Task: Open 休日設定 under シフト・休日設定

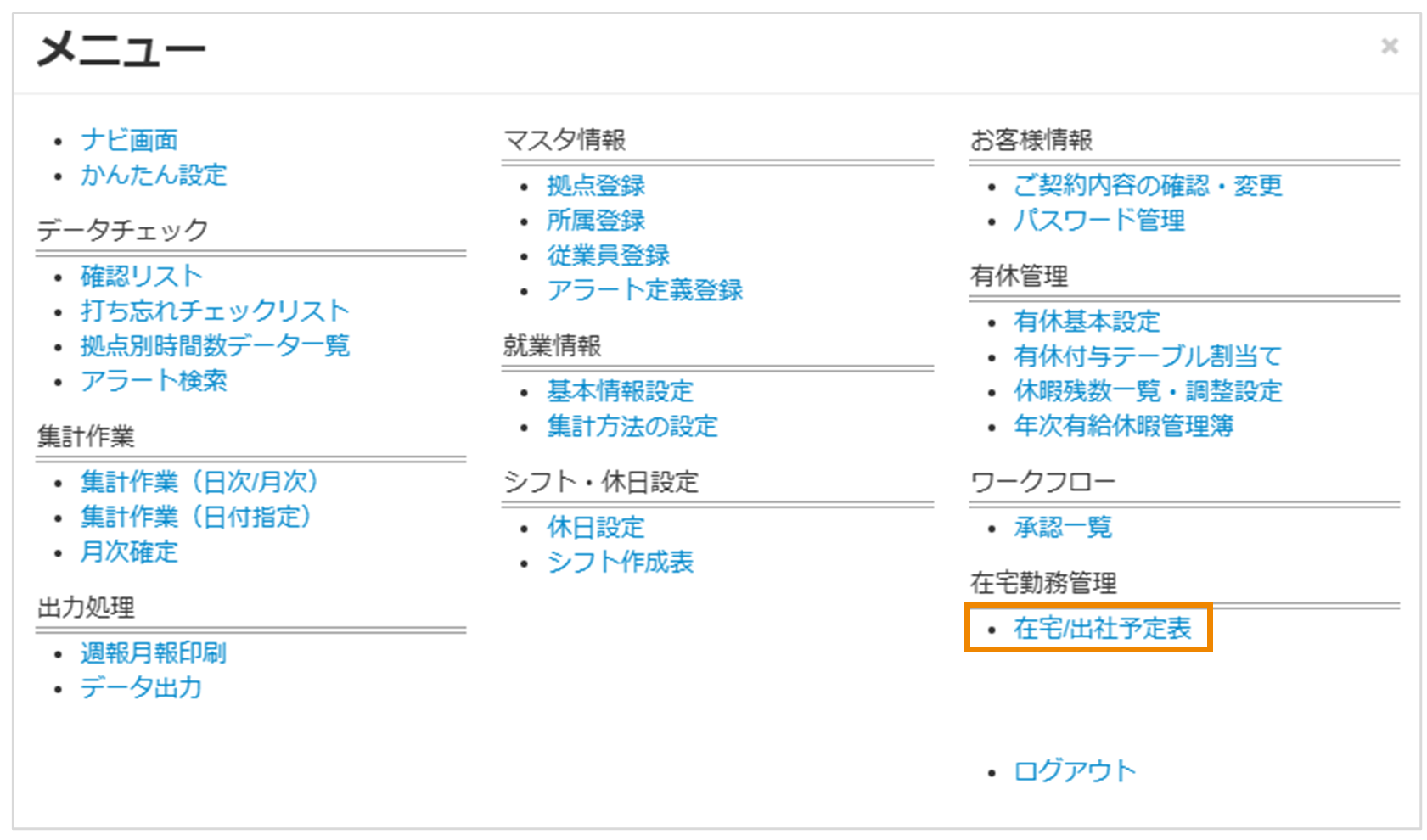Action: tap(594, 527)
